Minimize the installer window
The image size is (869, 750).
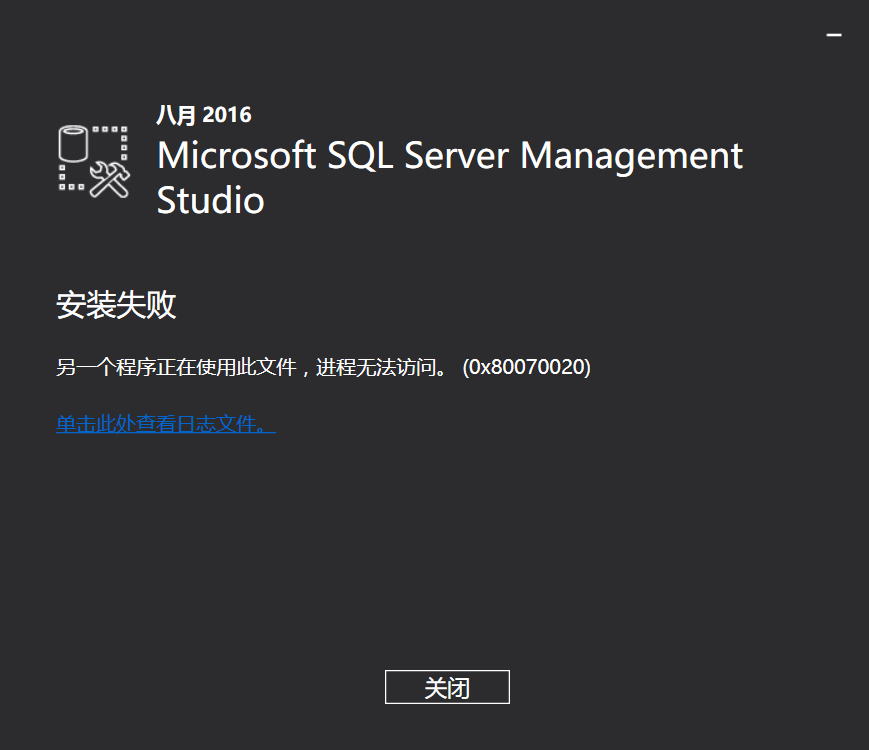[x=834, y=35]
